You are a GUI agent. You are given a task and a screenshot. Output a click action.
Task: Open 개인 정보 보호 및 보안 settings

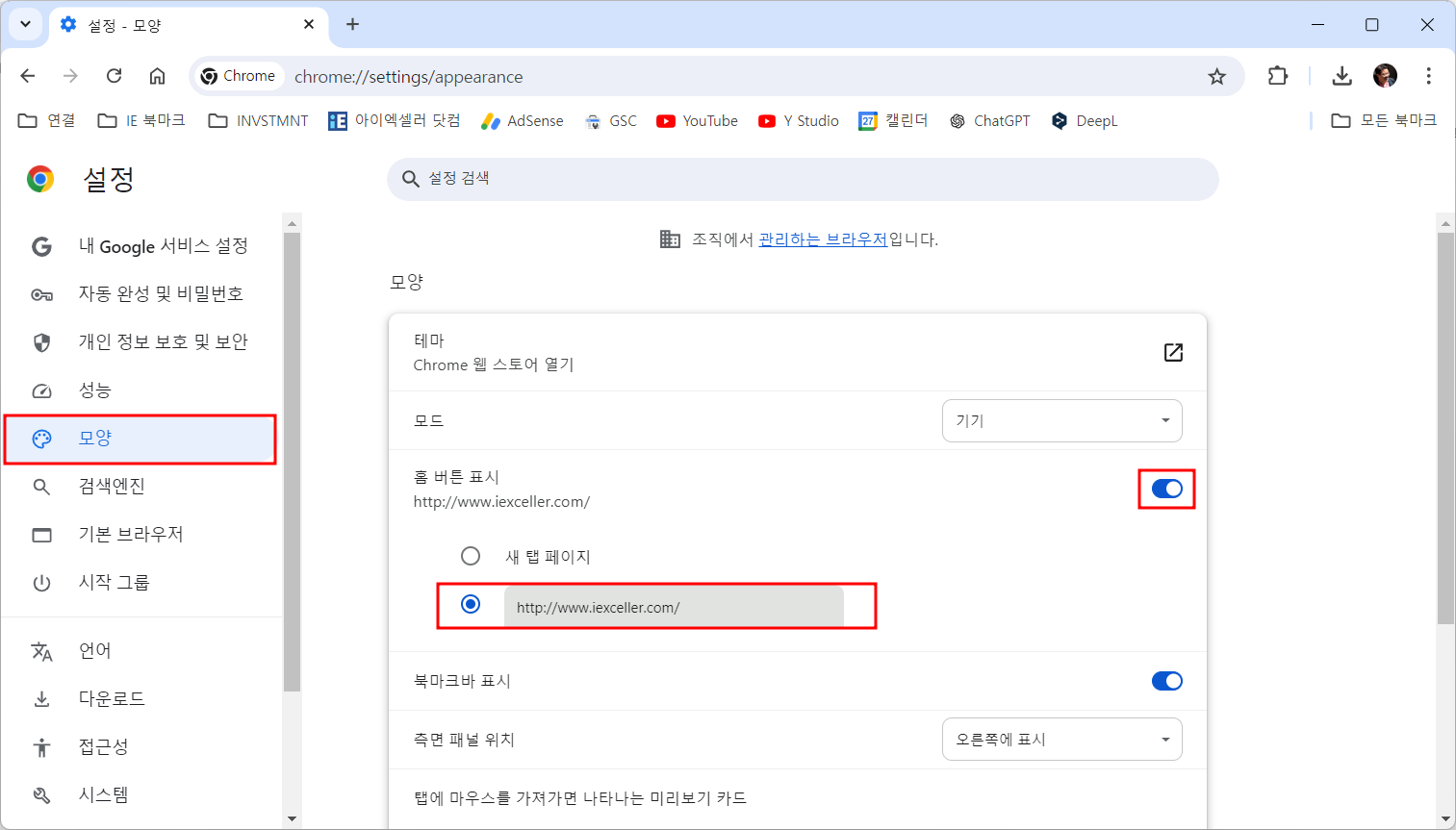(x=140, y=342)
